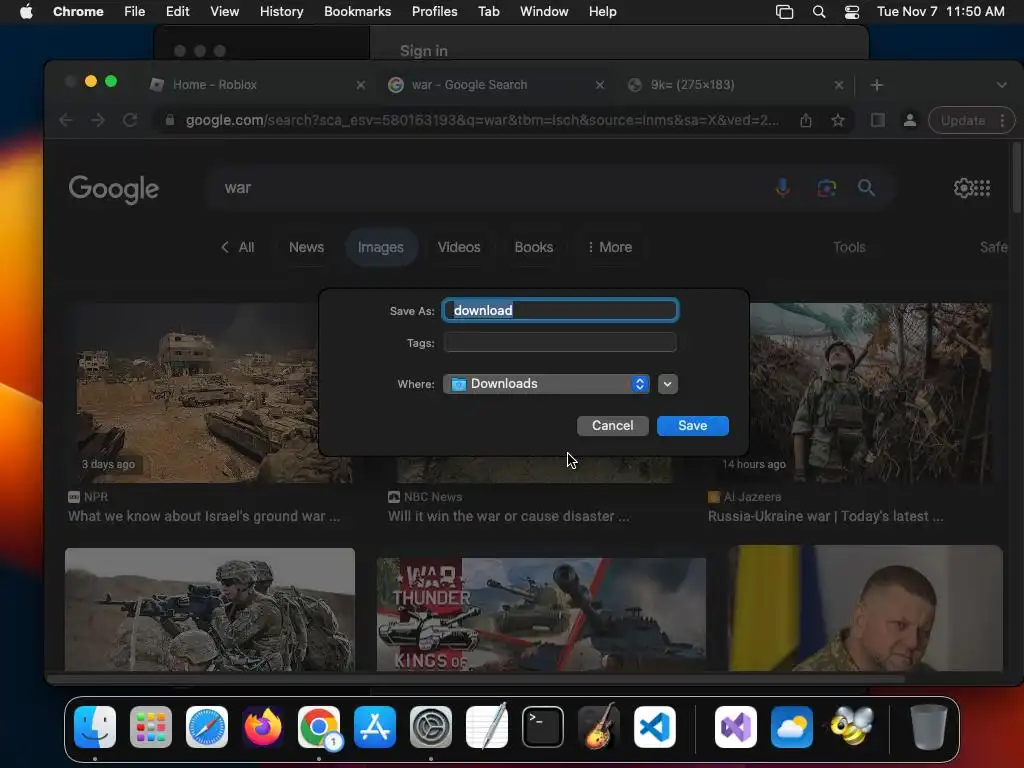Open the Profiles menu
The height and width of the screenshot is (768, 1024).
(434, 12)
